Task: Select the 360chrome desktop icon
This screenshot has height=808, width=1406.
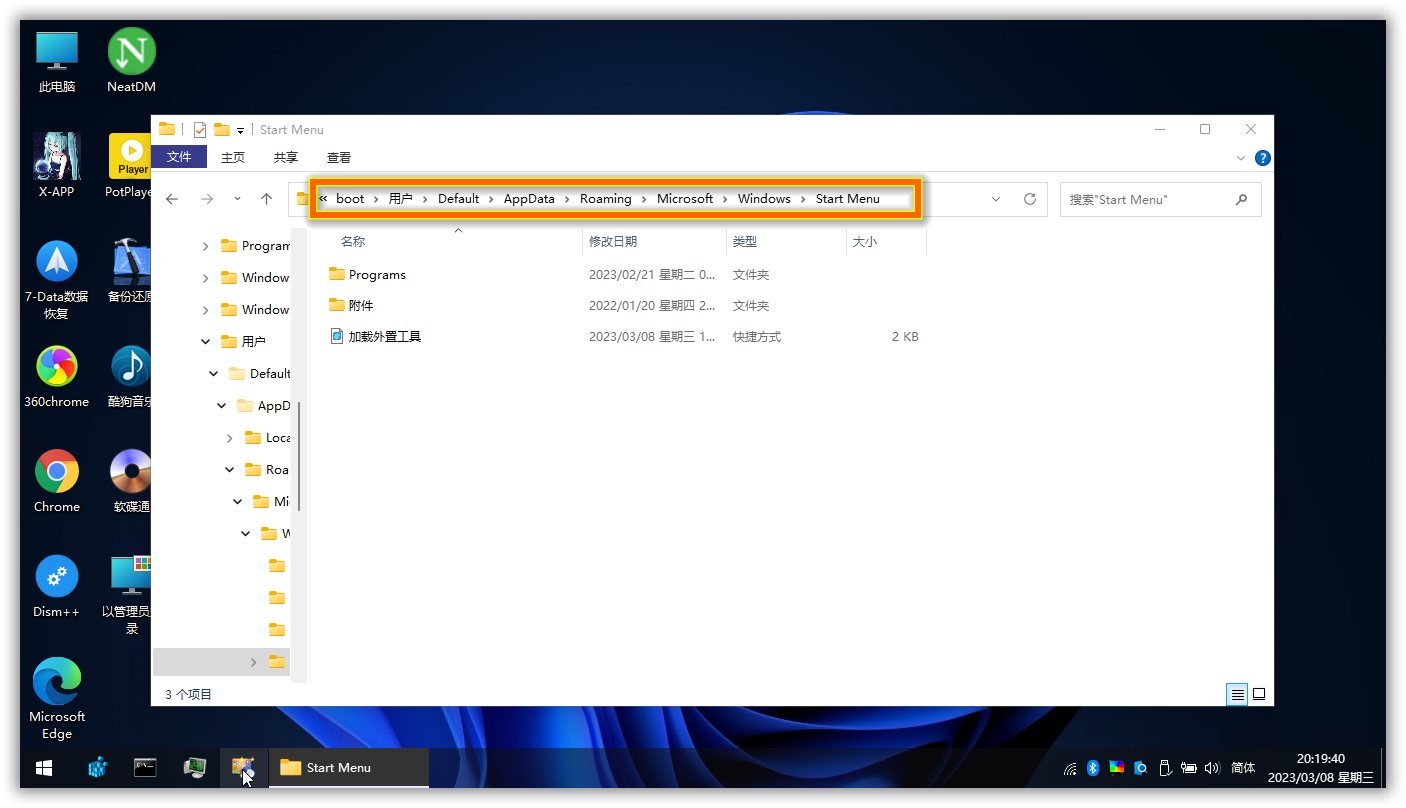Action: [57, 377]
